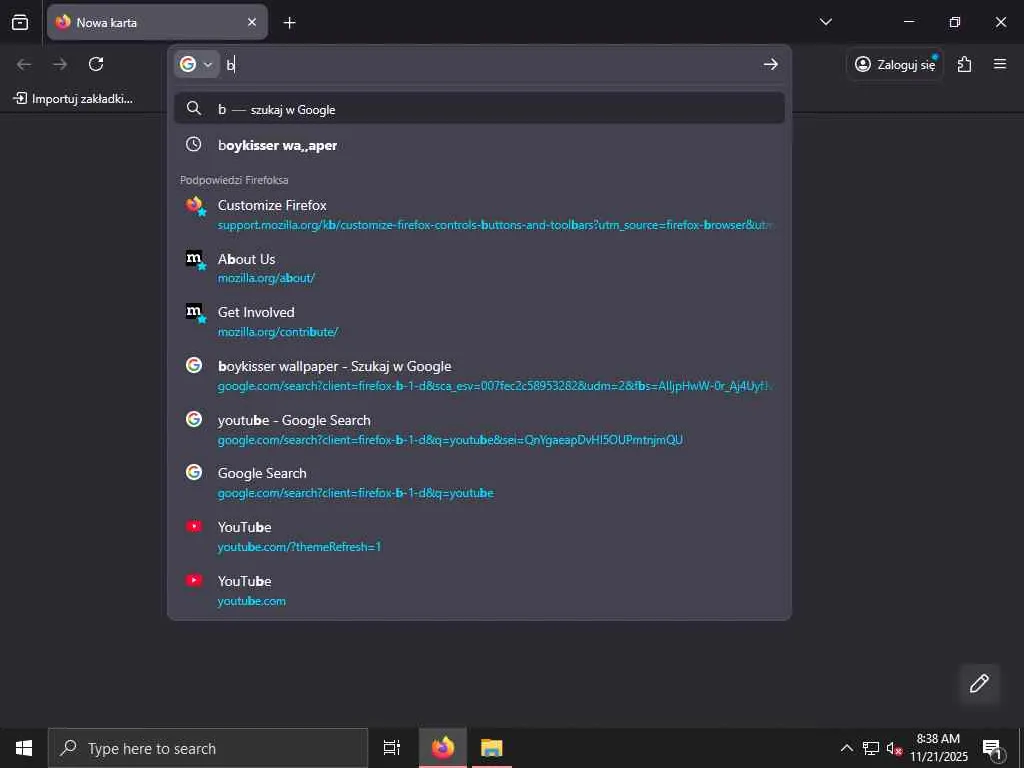Click the Windows taskbar search box
The height and width of the screenshot is (768, 1024).
click(x=208, y=748)
